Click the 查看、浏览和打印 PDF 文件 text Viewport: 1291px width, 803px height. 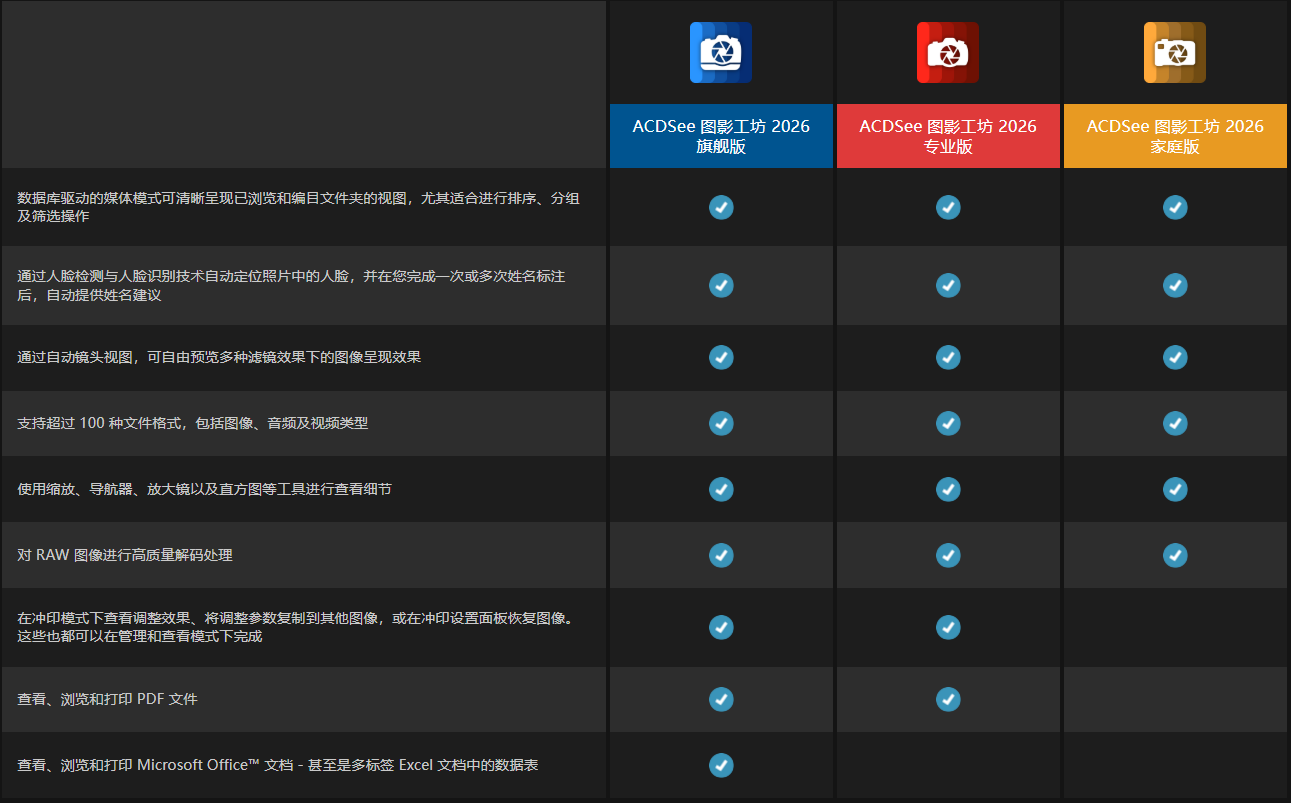tap(107, 699)
